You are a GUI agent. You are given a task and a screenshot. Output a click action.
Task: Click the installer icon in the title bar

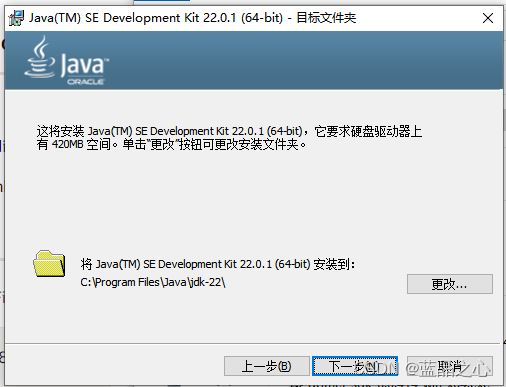pyautogui.click(x=16, y=18)
